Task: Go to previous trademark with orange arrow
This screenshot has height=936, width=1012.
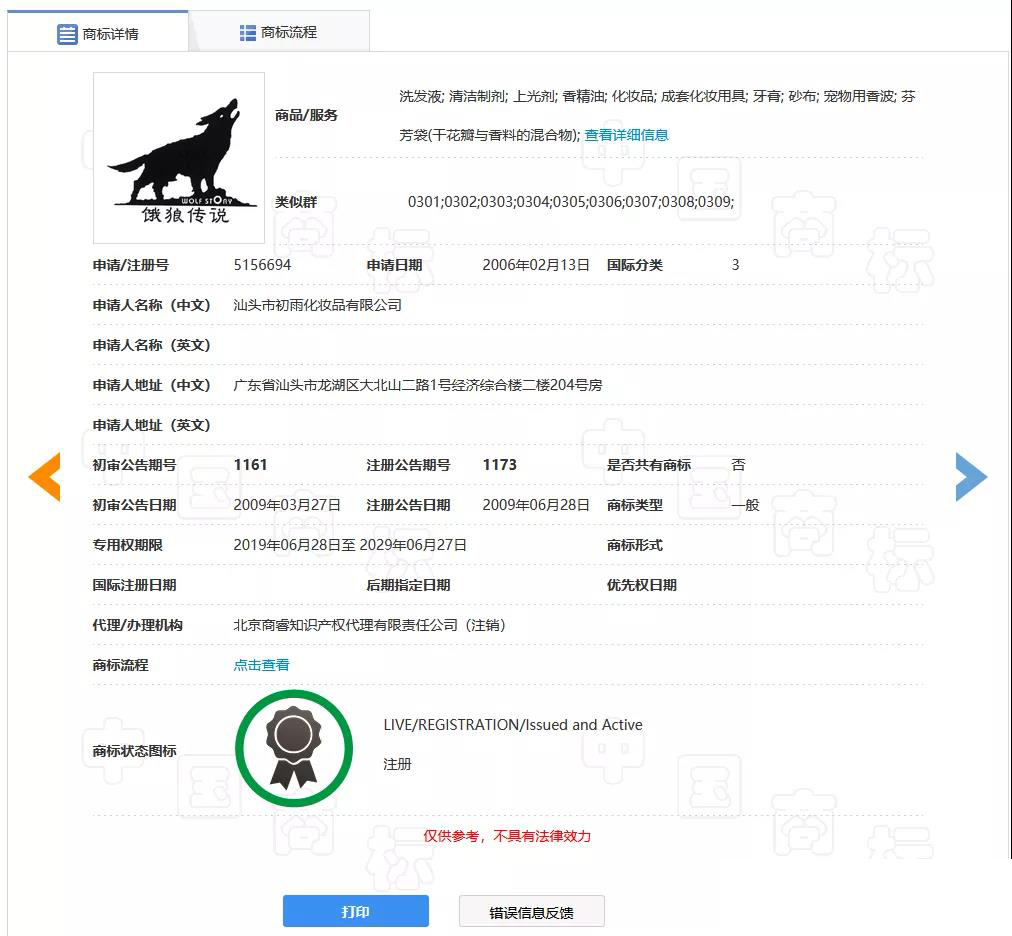Action: [45, 477]
